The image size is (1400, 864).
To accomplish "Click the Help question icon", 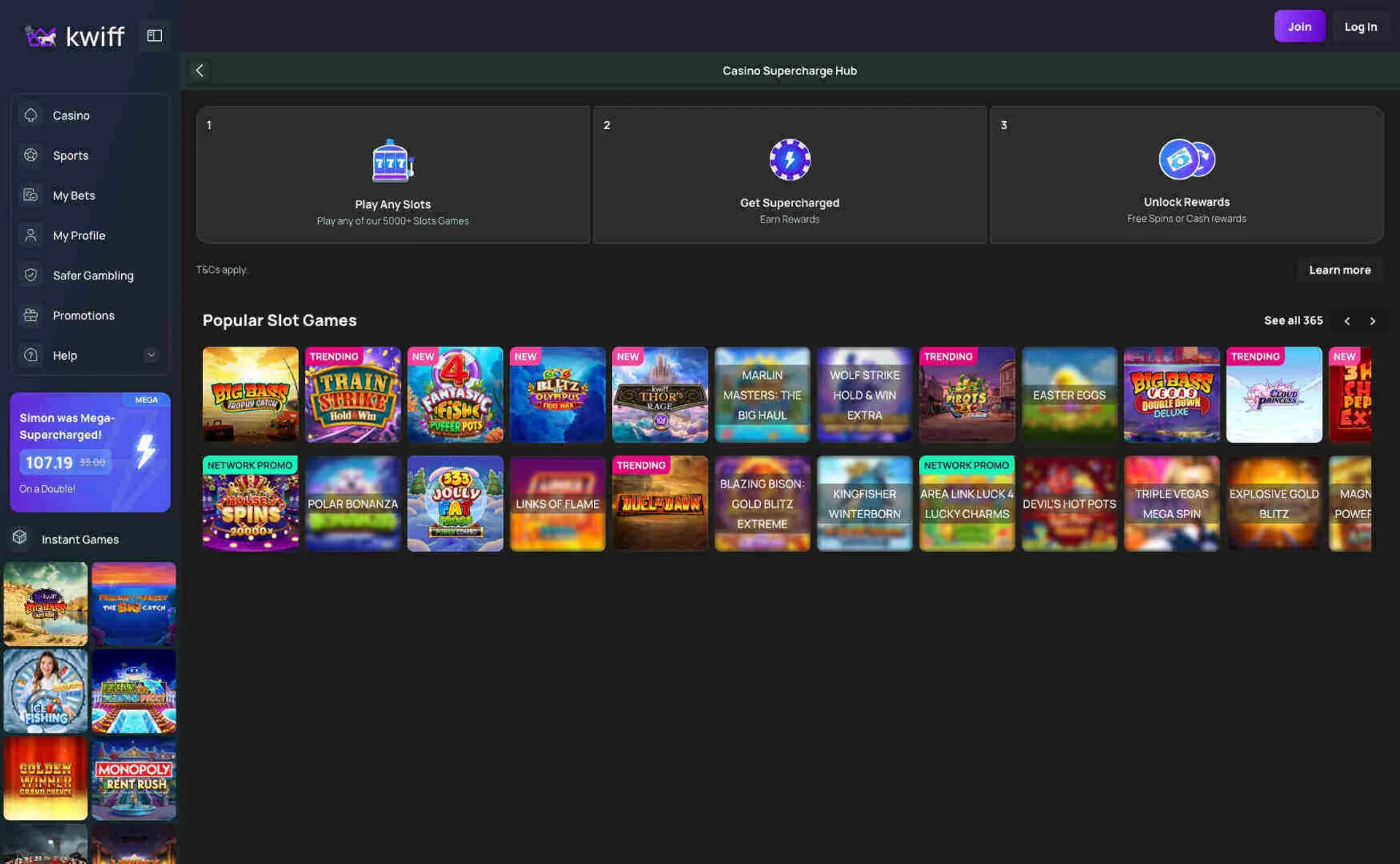I will 31,355.
